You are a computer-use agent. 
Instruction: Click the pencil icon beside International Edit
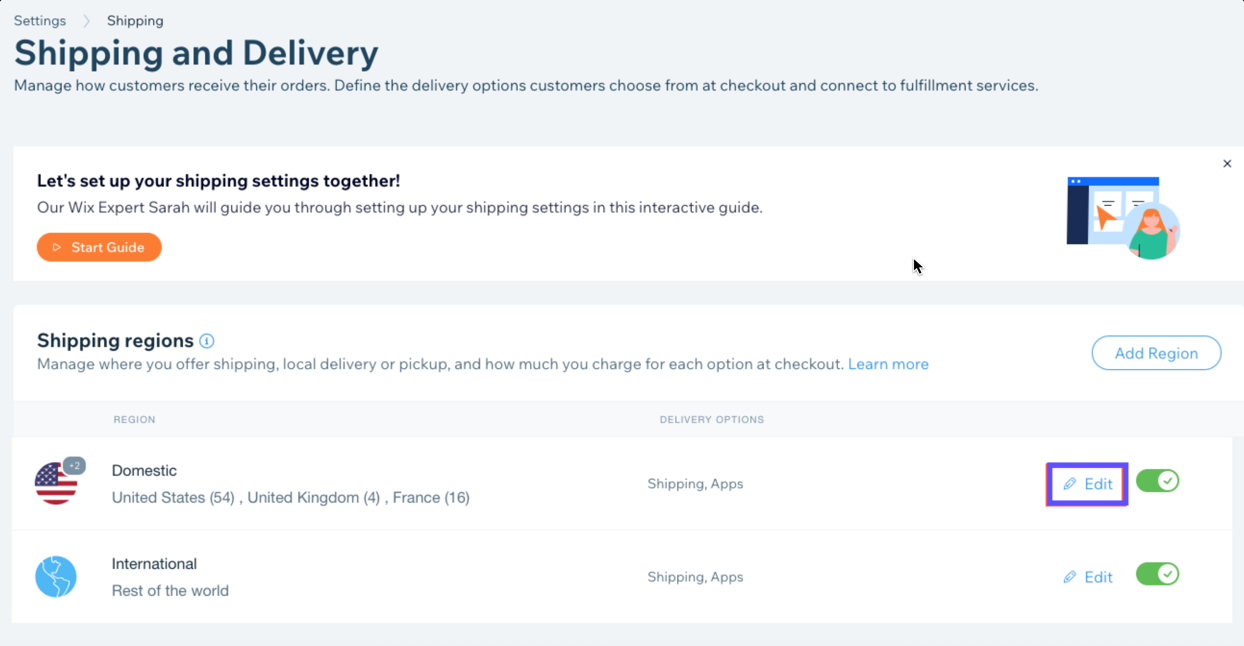point(1071,577)
